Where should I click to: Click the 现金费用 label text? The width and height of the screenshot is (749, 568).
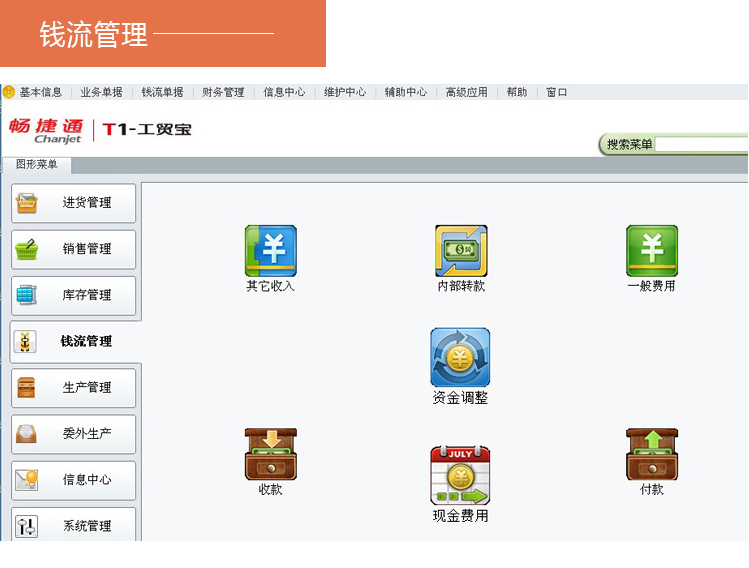pos(460,516)
